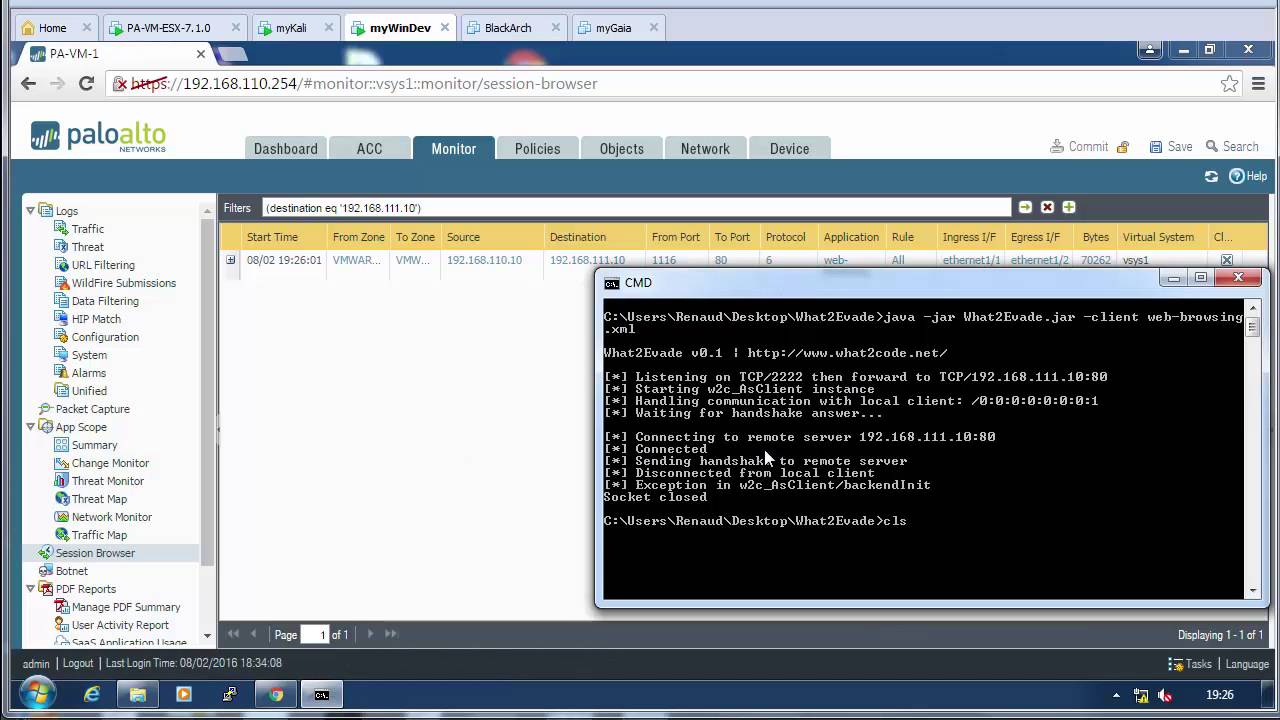Screen dimensions: 1280x720
Task: Sort by Application column header
Action: point(851,237)
